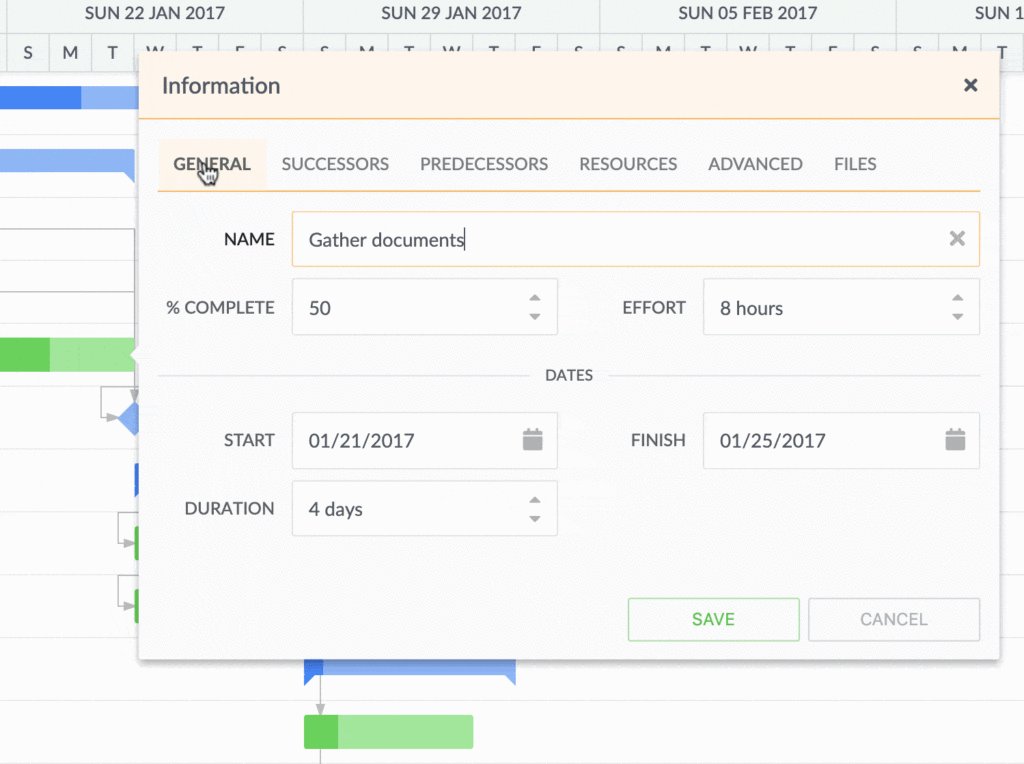
Task: Increase the Duration days value
Action: [x=535, y=499]
